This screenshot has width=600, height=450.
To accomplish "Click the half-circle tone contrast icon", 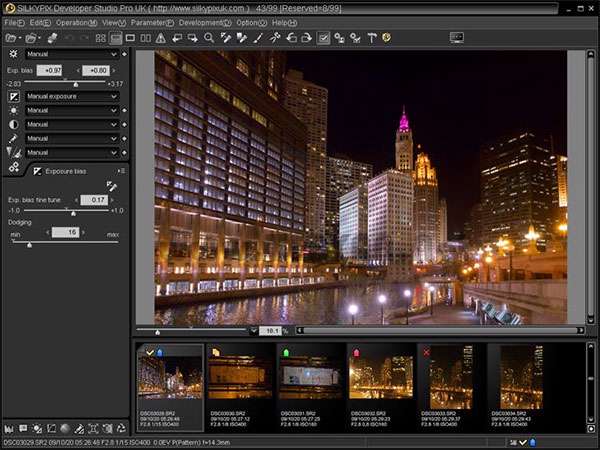I will click(13, 125).
